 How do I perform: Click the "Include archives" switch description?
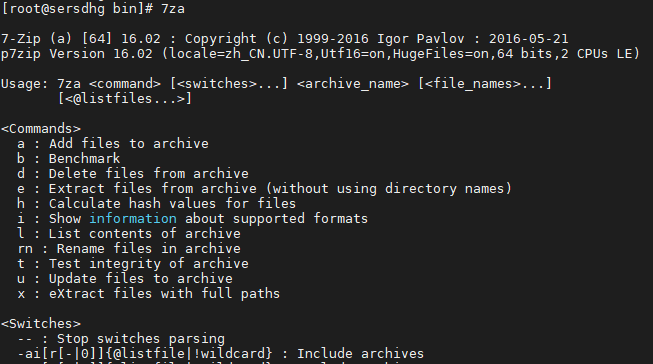[x=360, y=354]
